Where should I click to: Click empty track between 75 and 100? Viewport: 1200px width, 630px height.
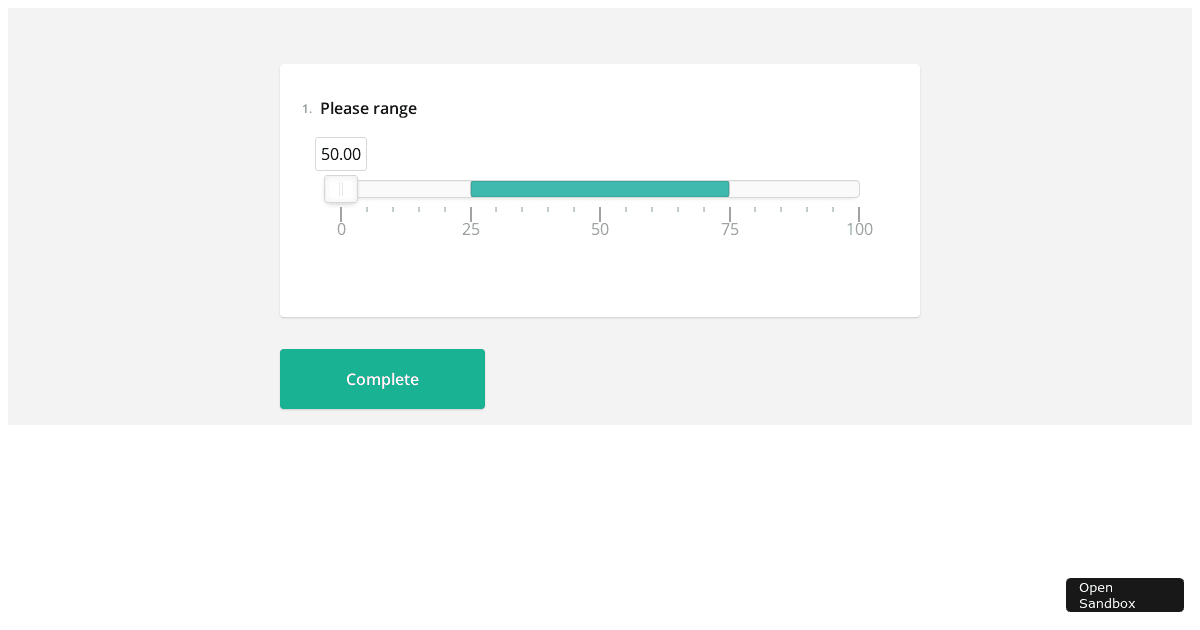tap(794, 189)
